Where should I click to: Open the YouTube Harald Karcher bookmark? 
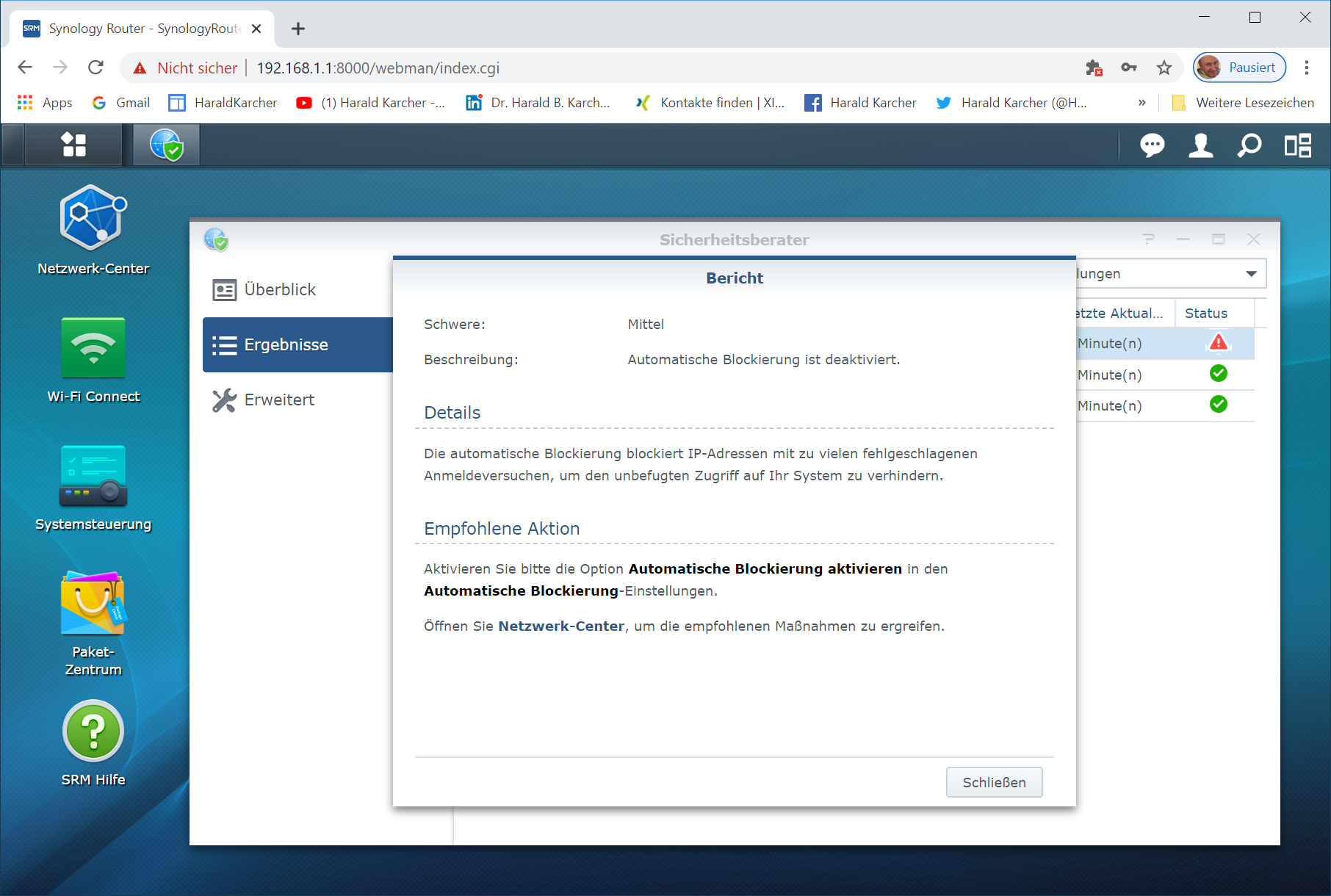coord(371,103)
